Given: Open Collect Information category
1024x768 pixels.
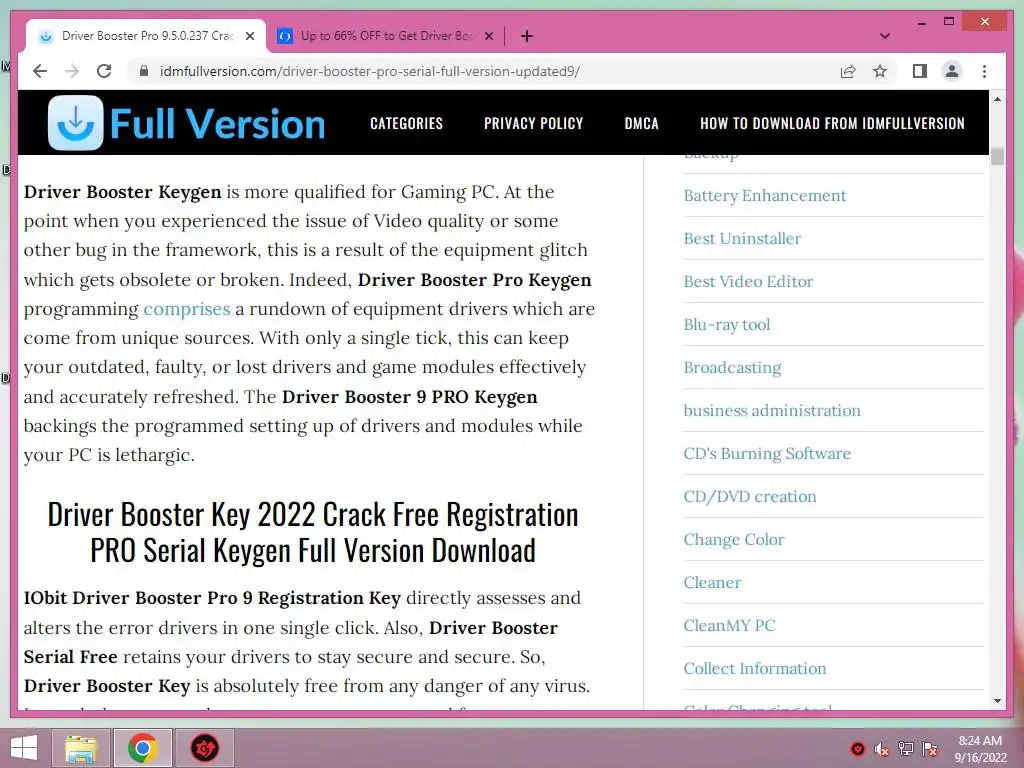Looking at the screenshot, I should click(754, 669).
